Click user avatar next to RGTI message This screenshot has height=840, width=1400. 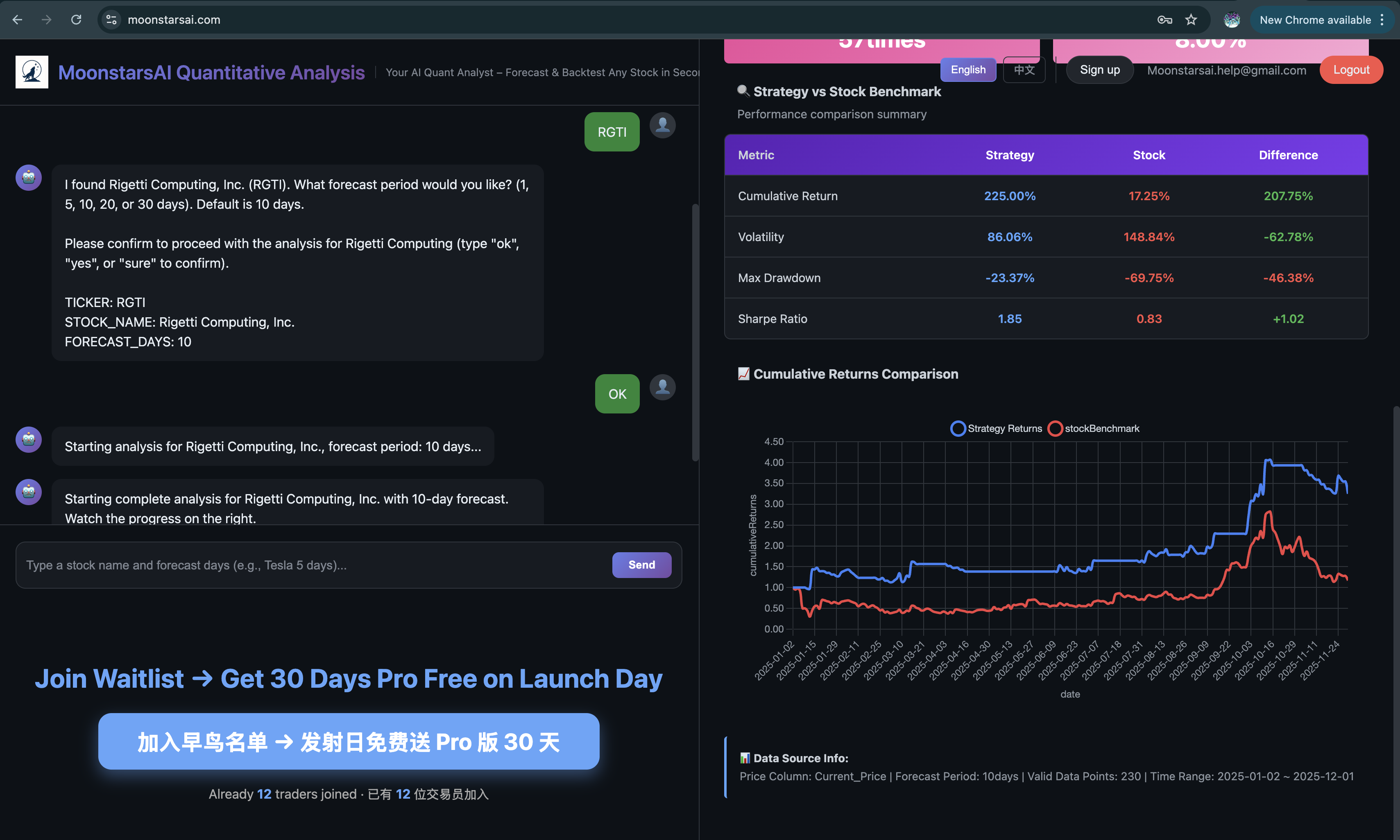click(662, 125)
